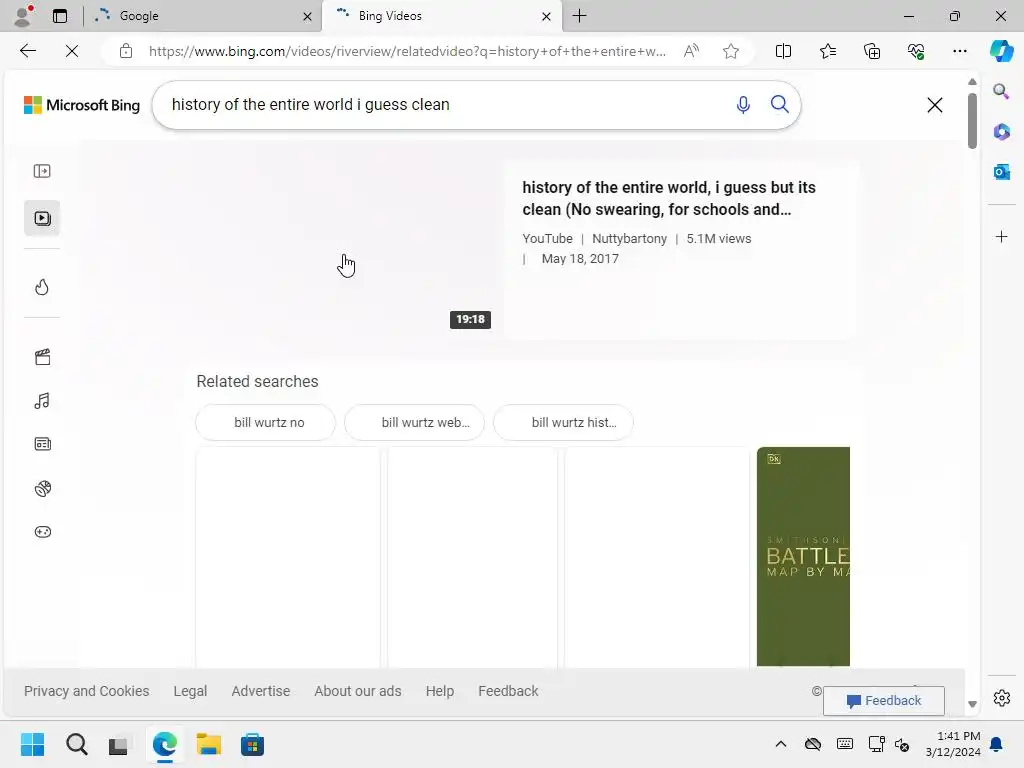Click the page vertical scrollbar thumb

click(x=972, y=121)
